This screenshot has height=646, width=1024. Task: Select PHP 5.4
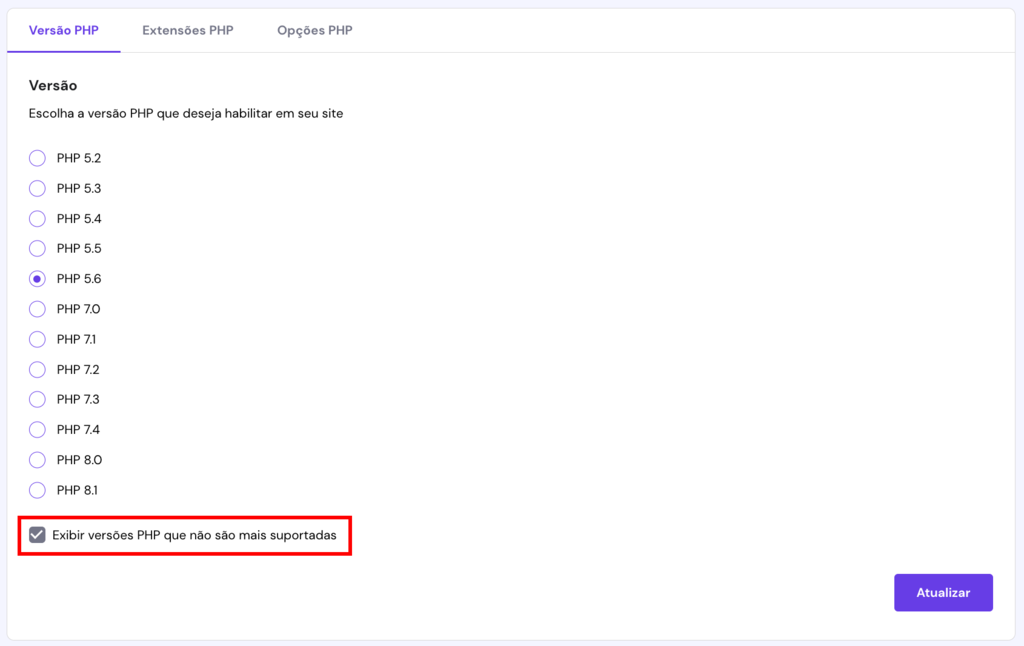pyautogui.click(x=37, y=218)
